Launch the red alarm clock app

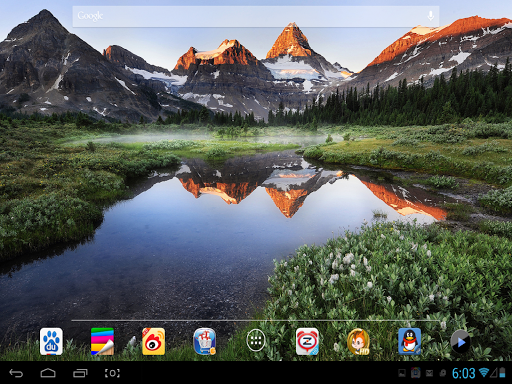coord(307,341)
